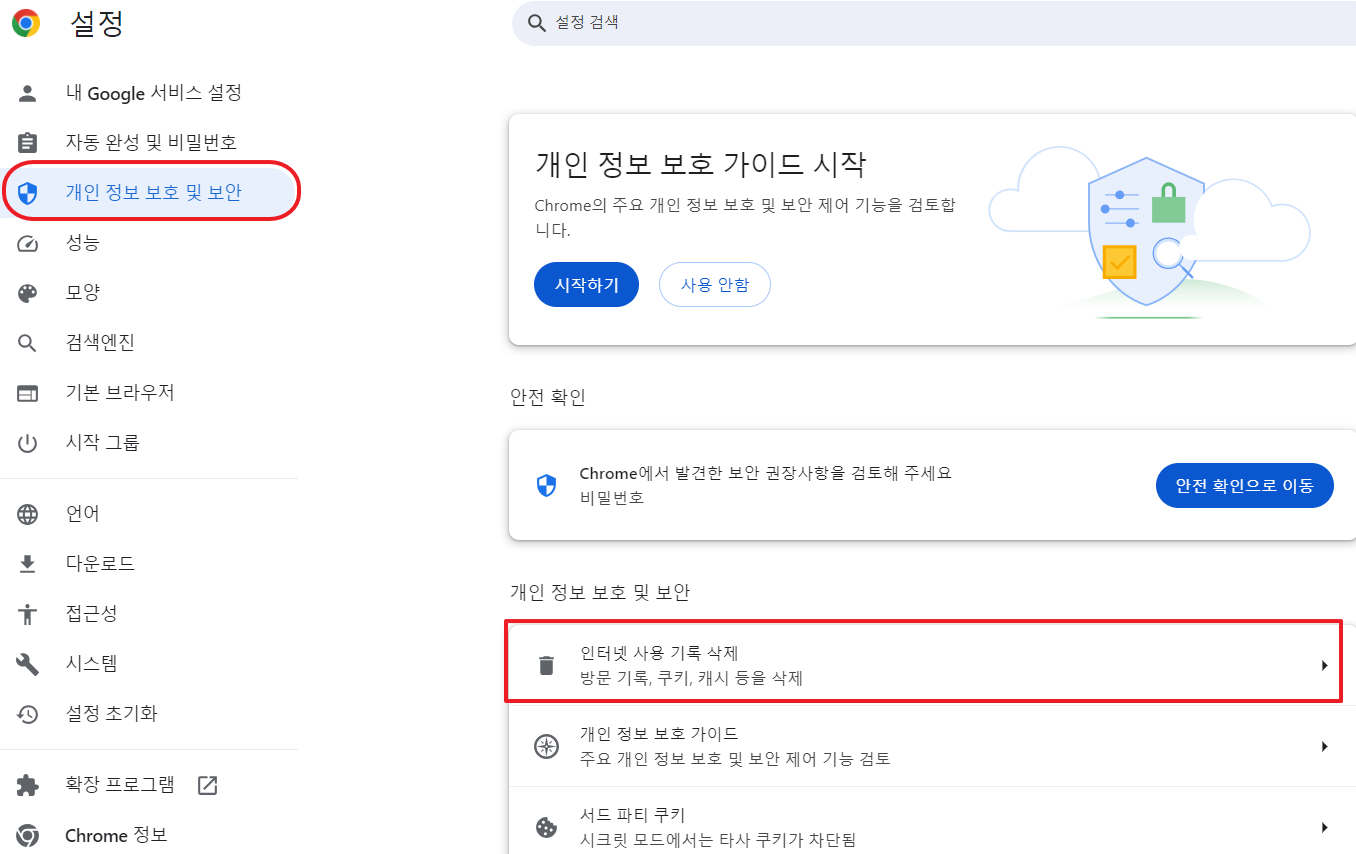Click the speedometer icon next to 성능

tap(30, 242)
